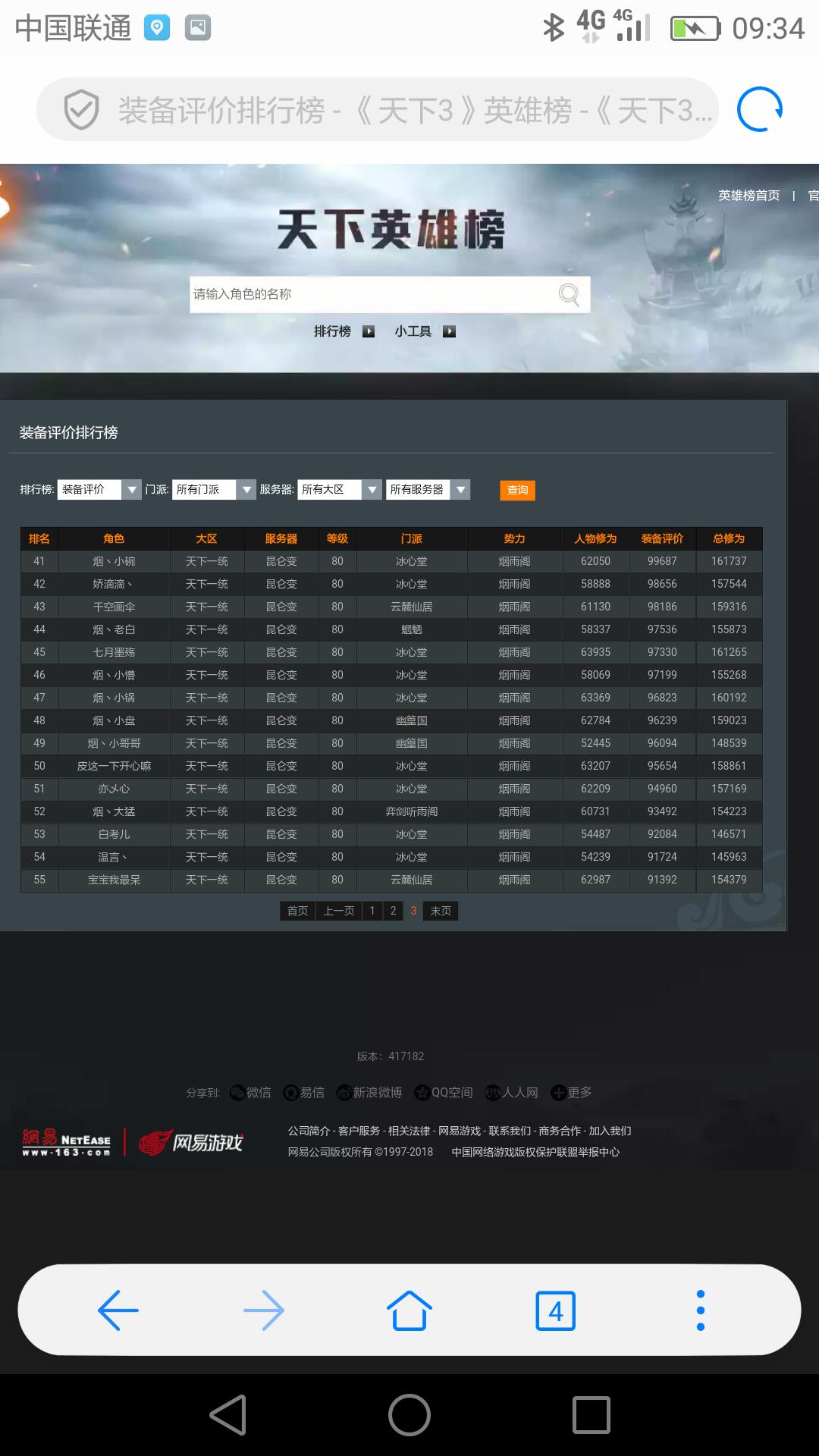Share to 微信 icon
The image size is (819, 1456).
pyautogui.click(x=237, y=1092)
